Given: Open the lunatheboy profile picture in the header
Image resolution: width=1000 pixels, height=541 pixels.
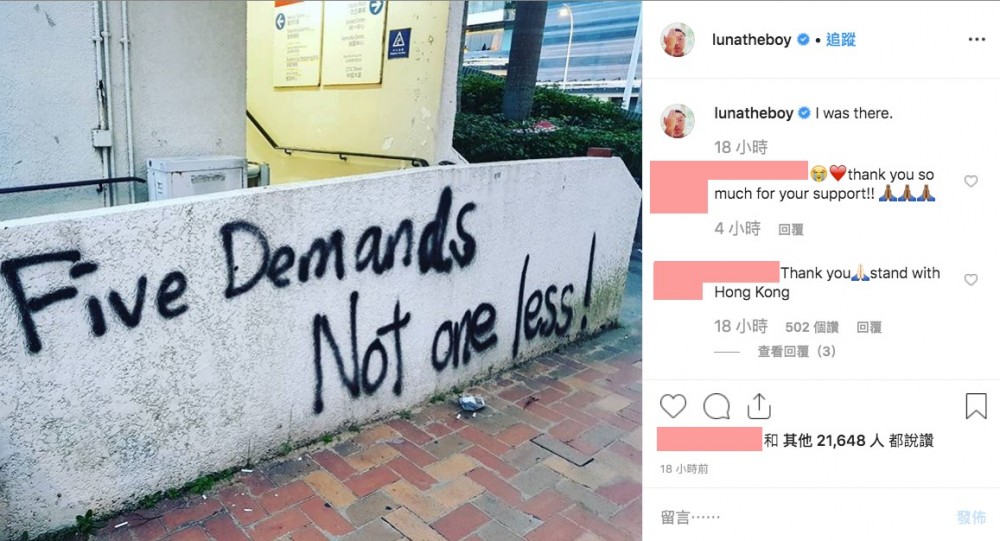Looking at the screenshot, I should pos(677,40).
